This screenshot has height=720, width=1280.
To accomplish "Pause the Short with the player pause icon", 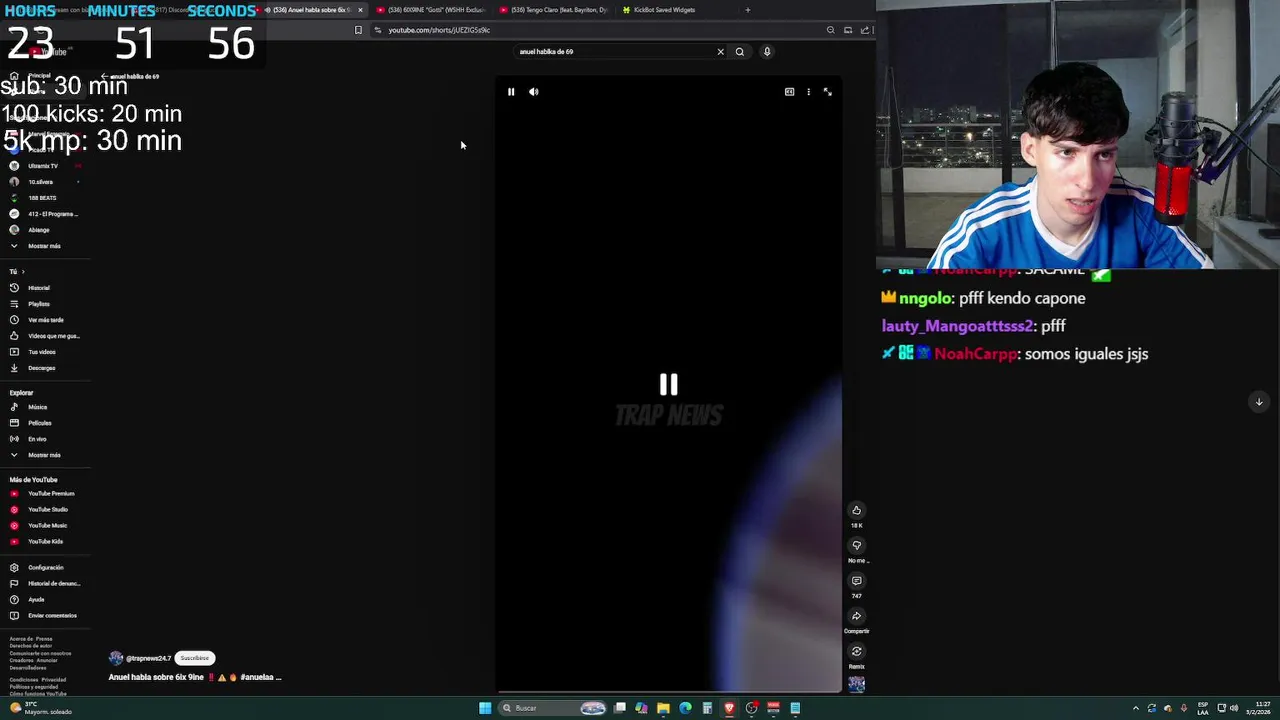I will 511,92.
